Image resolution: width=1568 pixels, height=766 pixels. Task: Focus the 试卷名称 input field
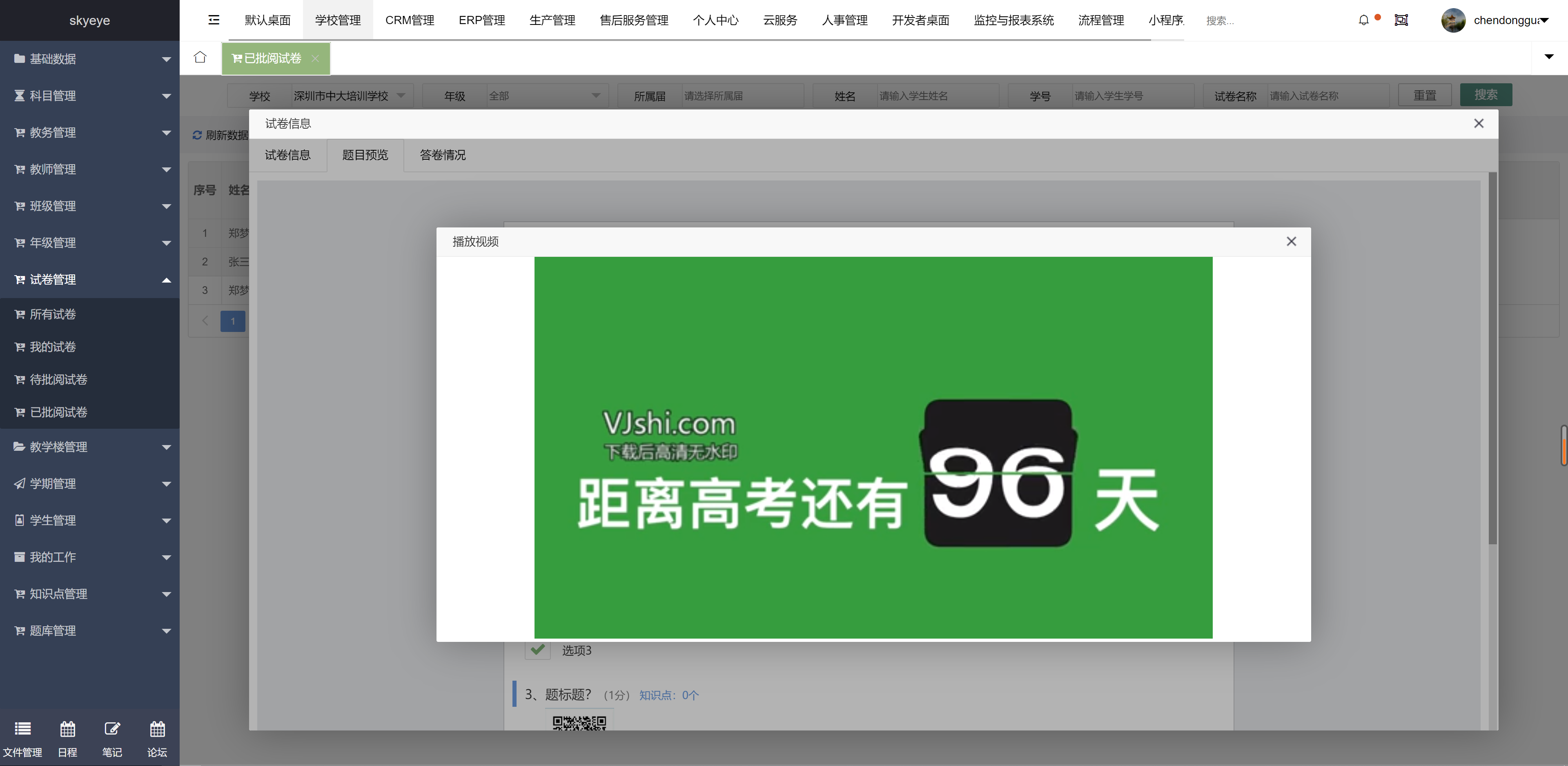pos(1328,96)
